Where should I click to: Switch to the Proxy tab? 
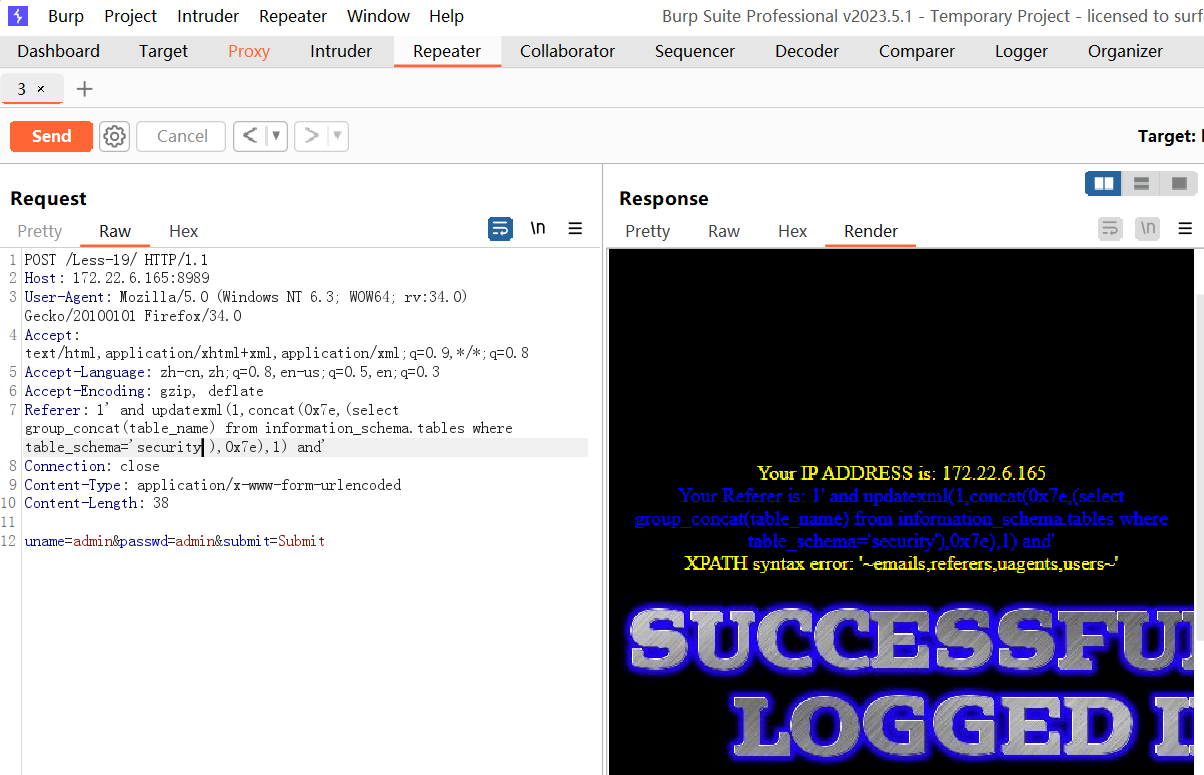tap(249, 51)
